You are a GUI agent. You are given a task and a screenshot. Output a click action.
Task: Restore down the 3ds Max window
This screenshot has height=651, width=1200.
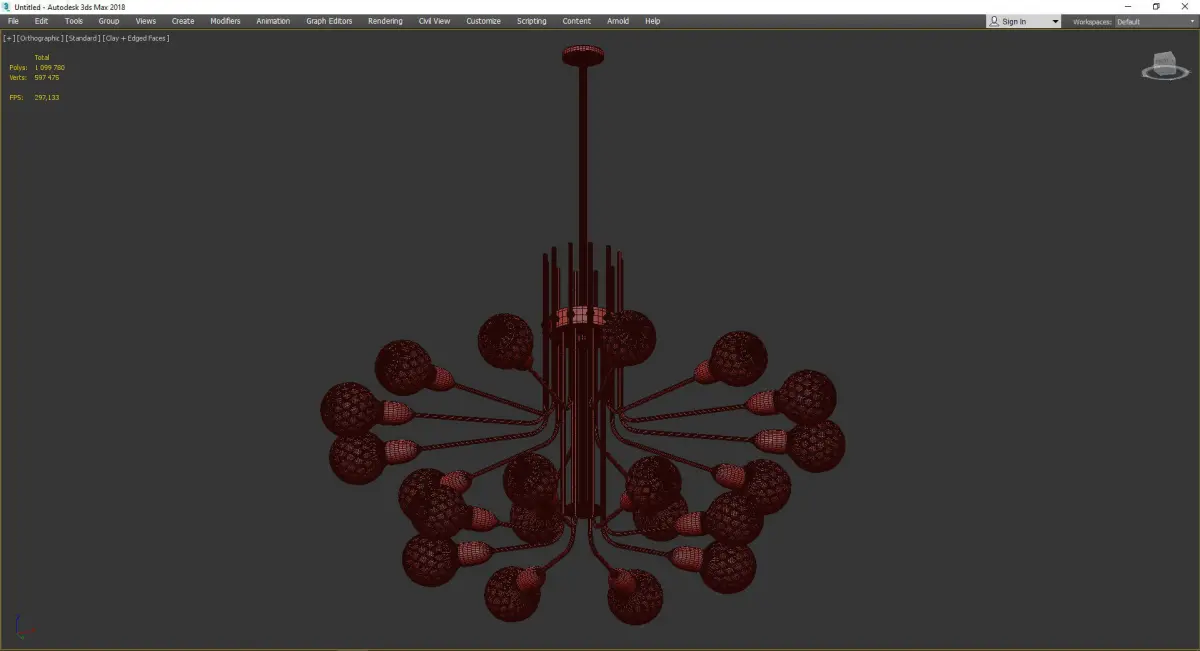(x=1156, y=7)
